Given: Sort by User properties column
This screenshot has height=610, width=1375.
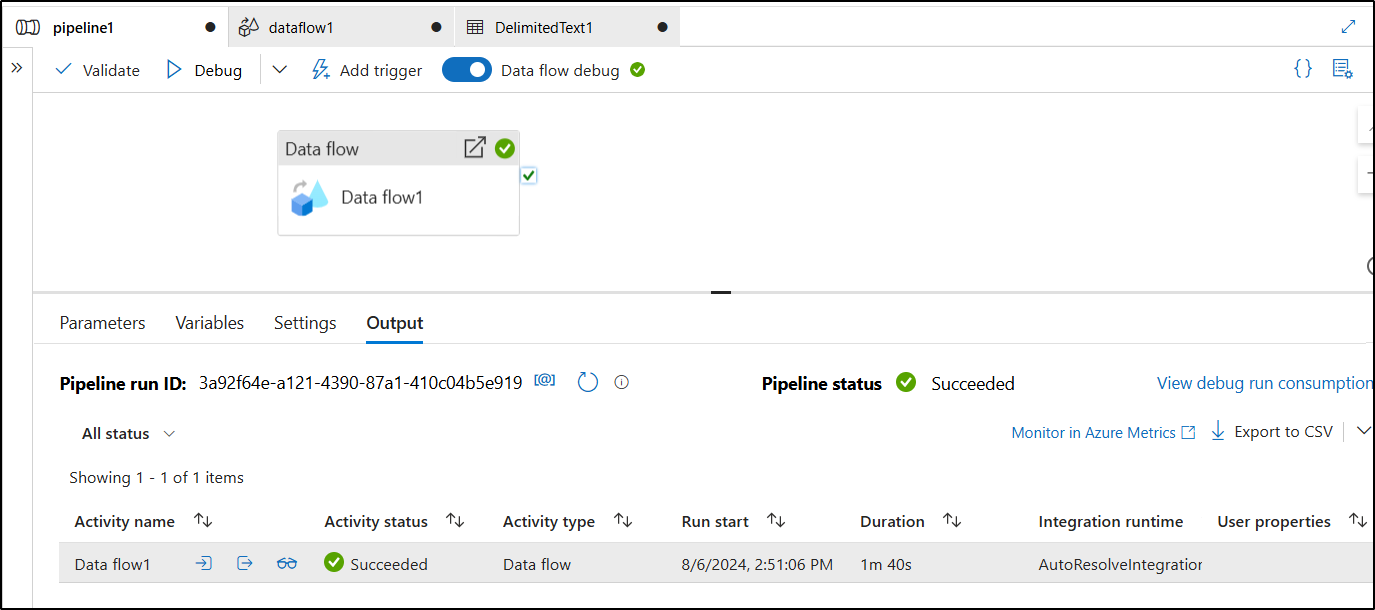Looking at the screenshot, I should click(1357, 520).
